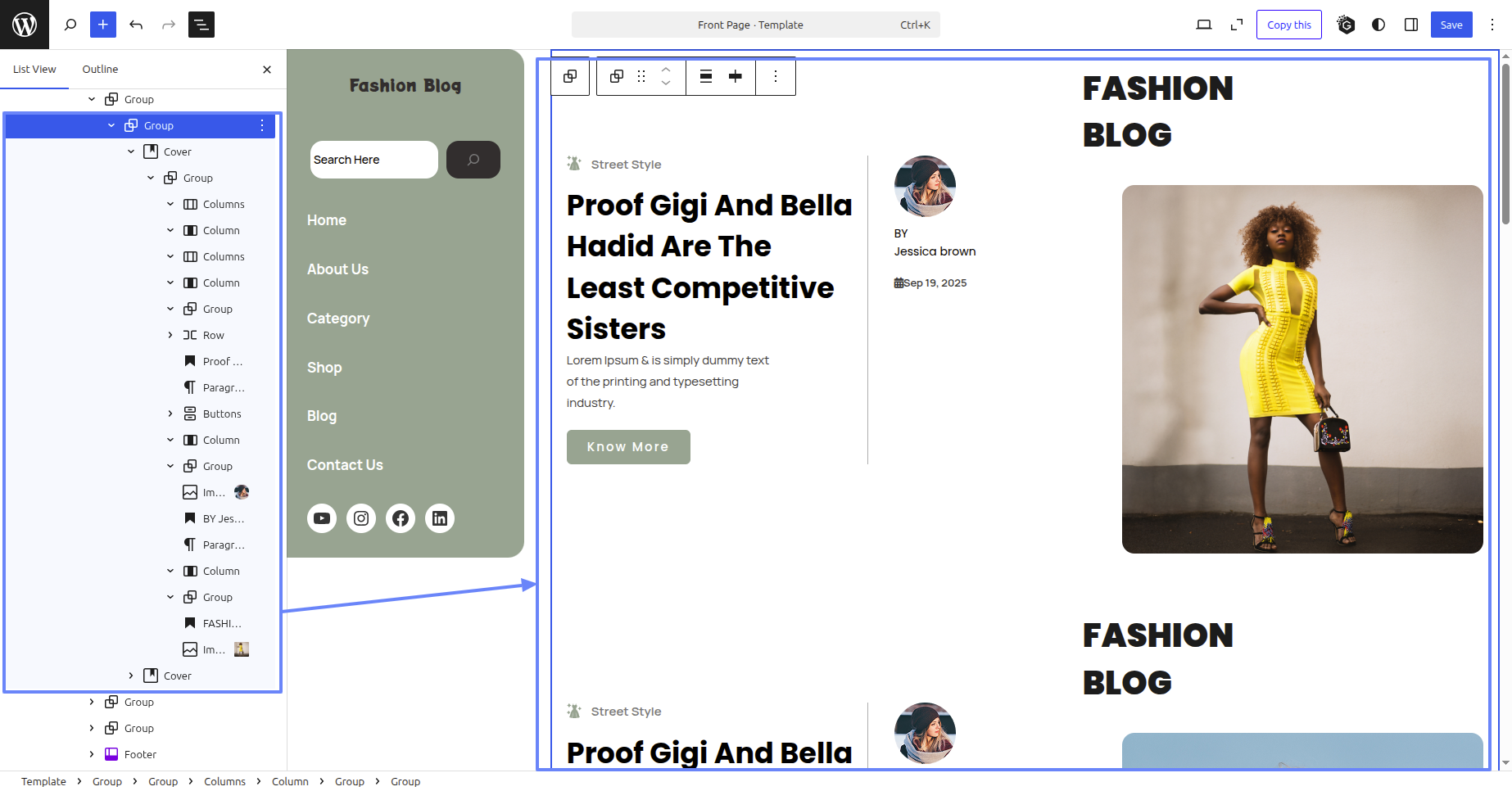Click the block drag handle icon
1512x791 pixels.
tap(641, 76)
